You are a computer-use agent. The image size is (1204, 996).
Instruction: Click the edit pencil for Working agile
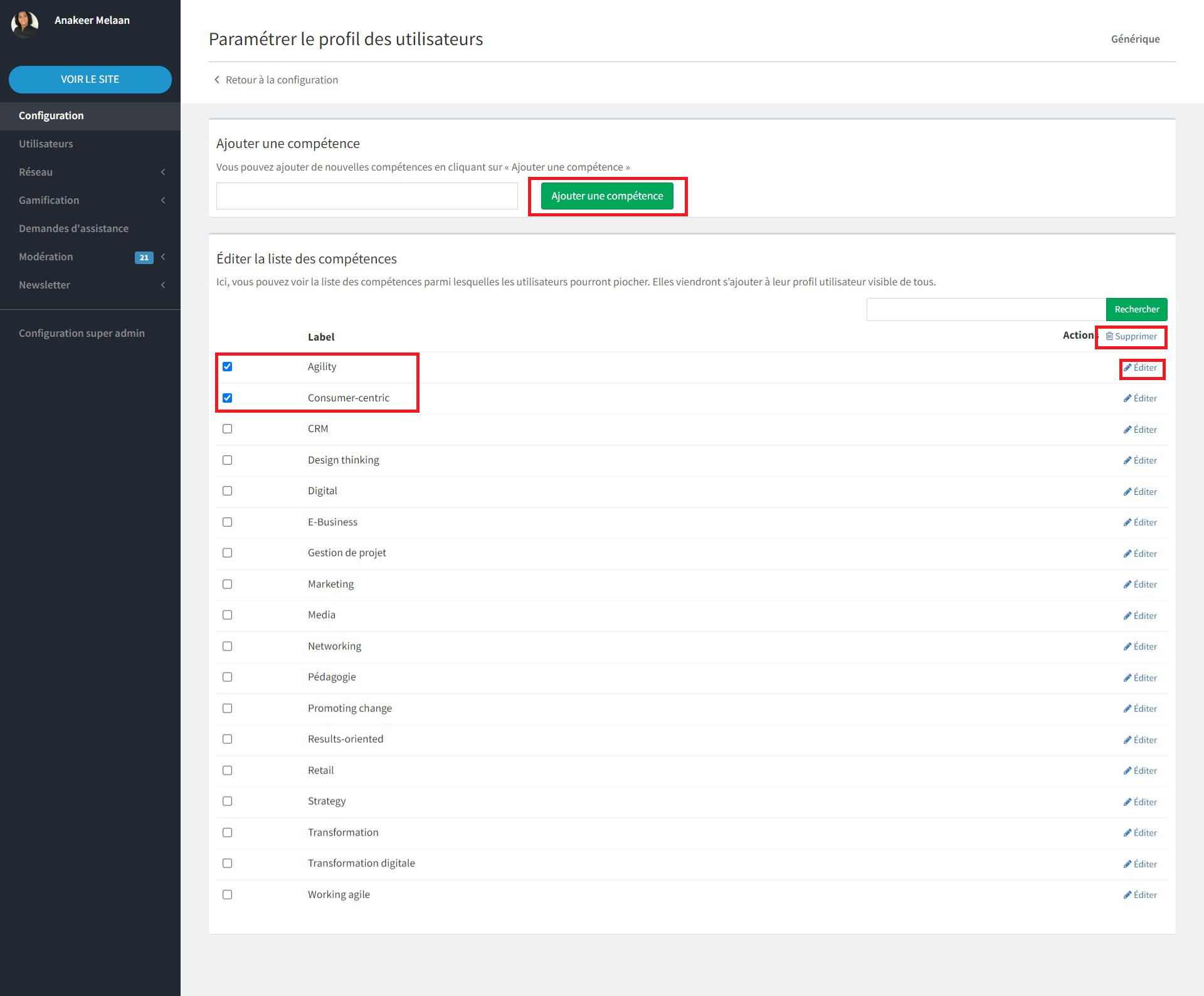pyautogui.click(x=1127, y=895)
